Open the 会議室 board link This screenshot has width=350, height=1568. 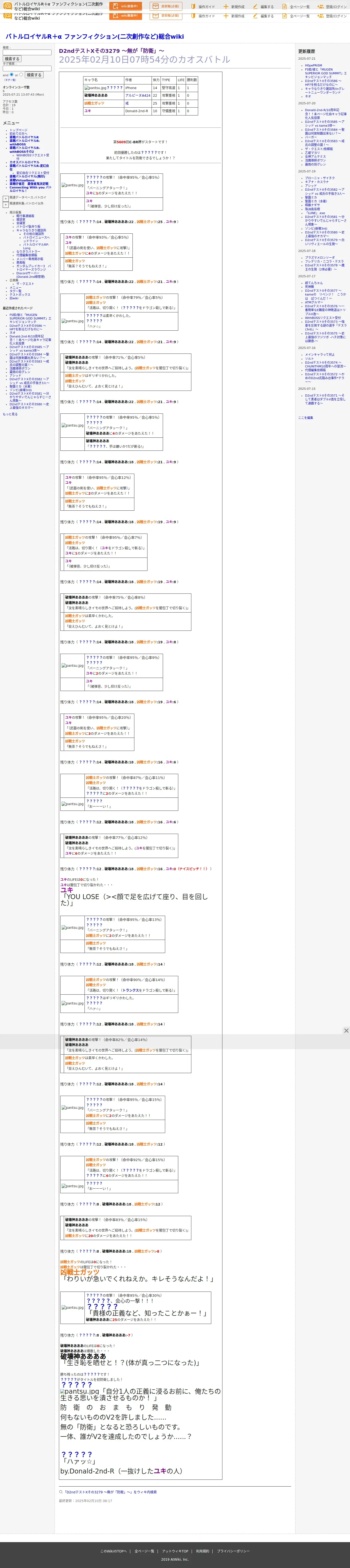tap(21, 223)
